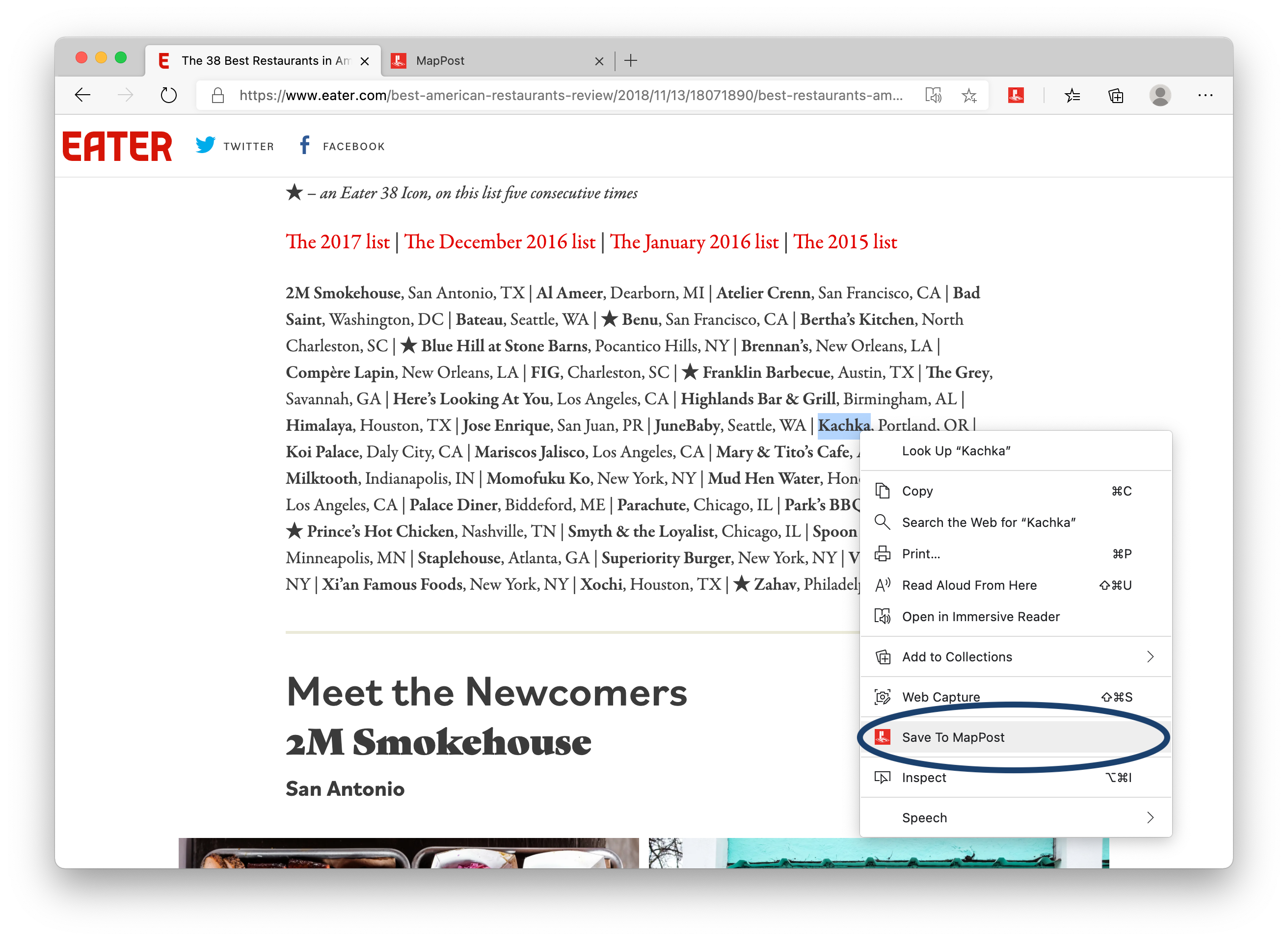This screenshot has width=1288, height=941.
Task: Click Xi'an Famous Foods in the list
Action: point(392,584)
